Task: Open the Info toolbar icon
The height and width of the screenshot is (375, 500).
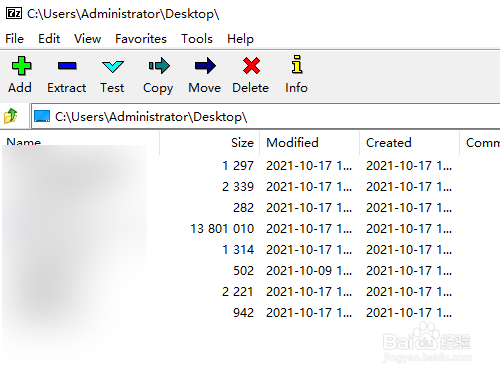Action: [x=297, y=64]
